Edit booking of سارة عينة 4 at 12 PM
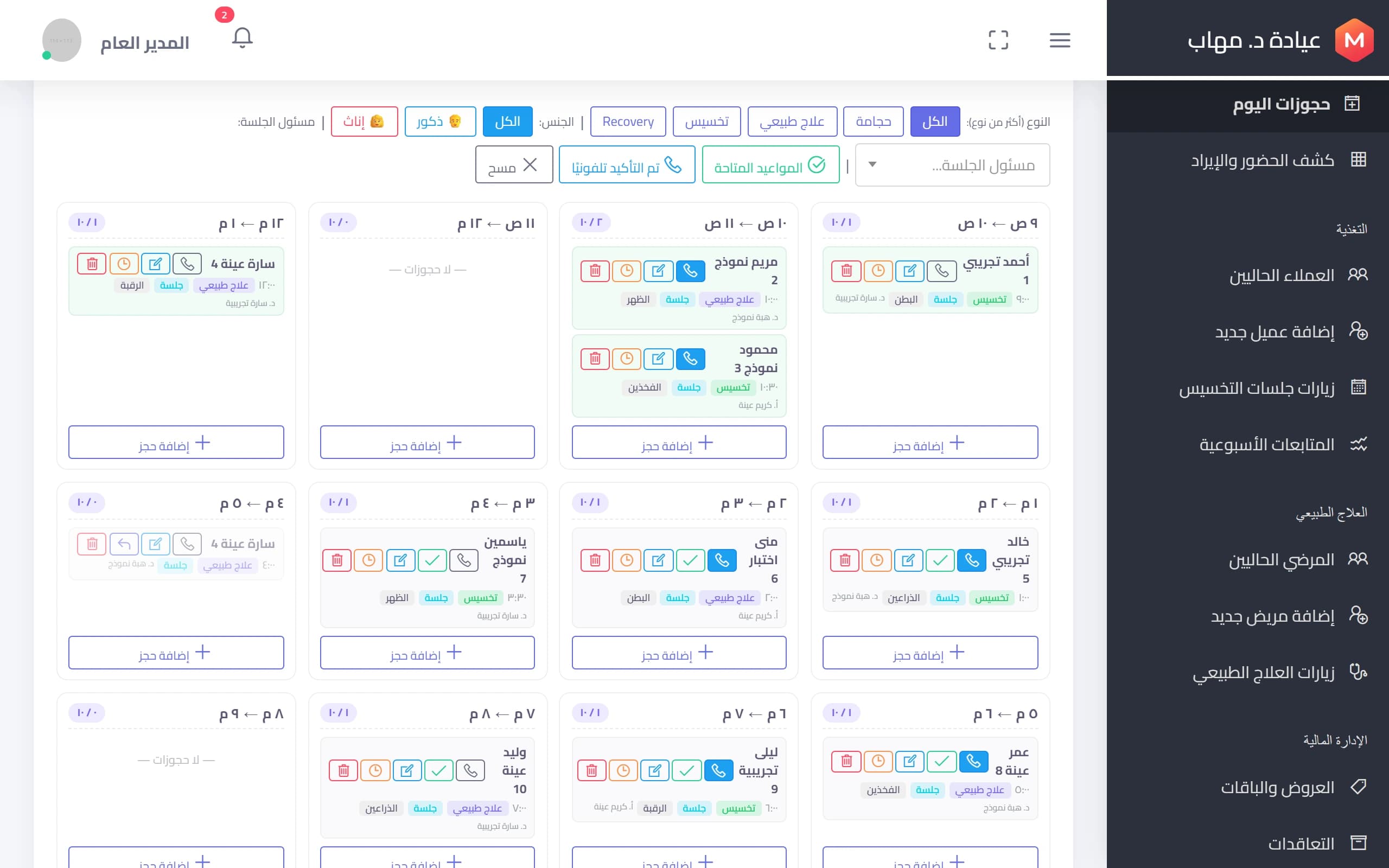 point(156,264)
